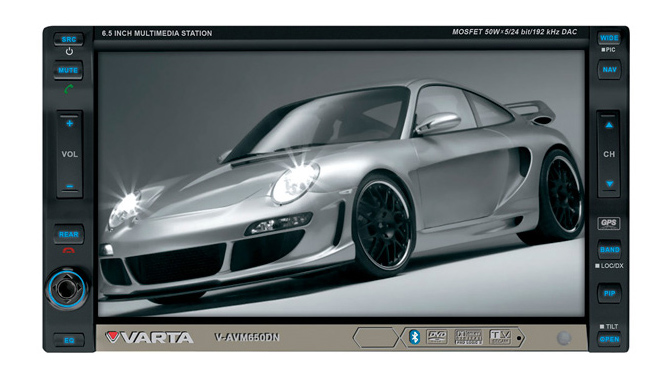Image resolution: width=669 pixels, height=373 pixels.
Task: Decrease volume with the minus button
Action: [70, 186]
